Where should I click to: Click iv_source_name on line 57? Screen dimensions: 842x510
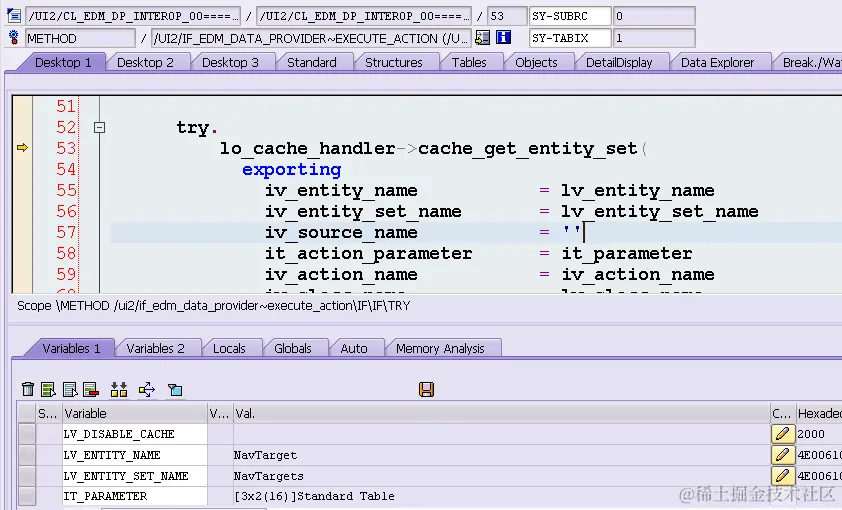coord(341,232)
